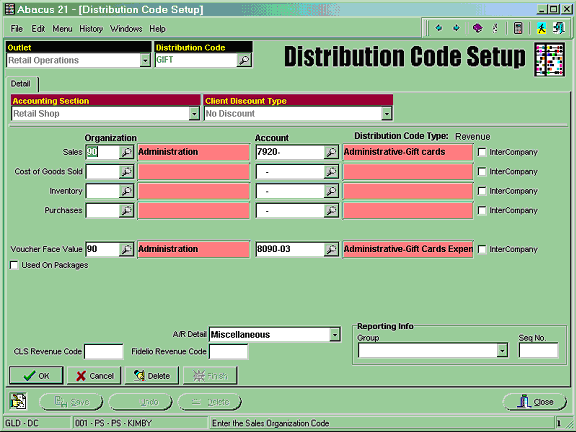Select the Detail tab
The image size is (576, 432).
click(x=21, y=84)
